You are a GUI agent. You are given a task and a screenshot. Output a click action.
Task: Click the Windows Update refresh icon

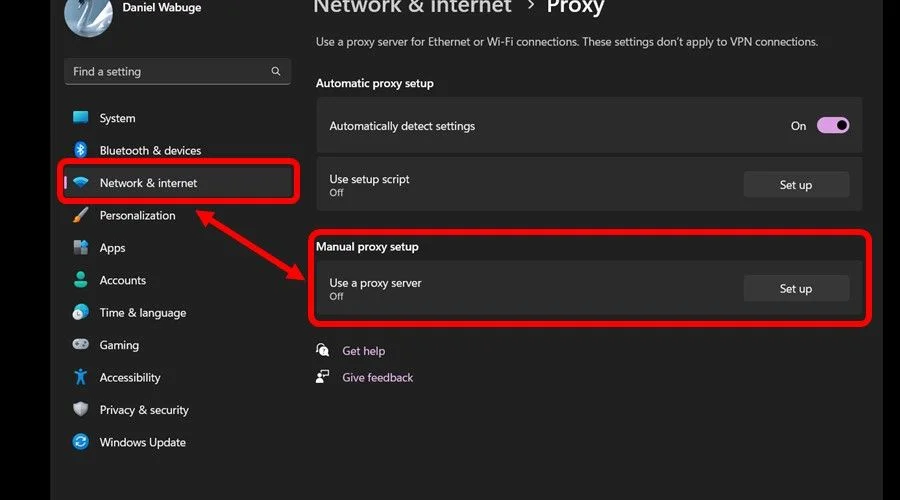[80, 442]
